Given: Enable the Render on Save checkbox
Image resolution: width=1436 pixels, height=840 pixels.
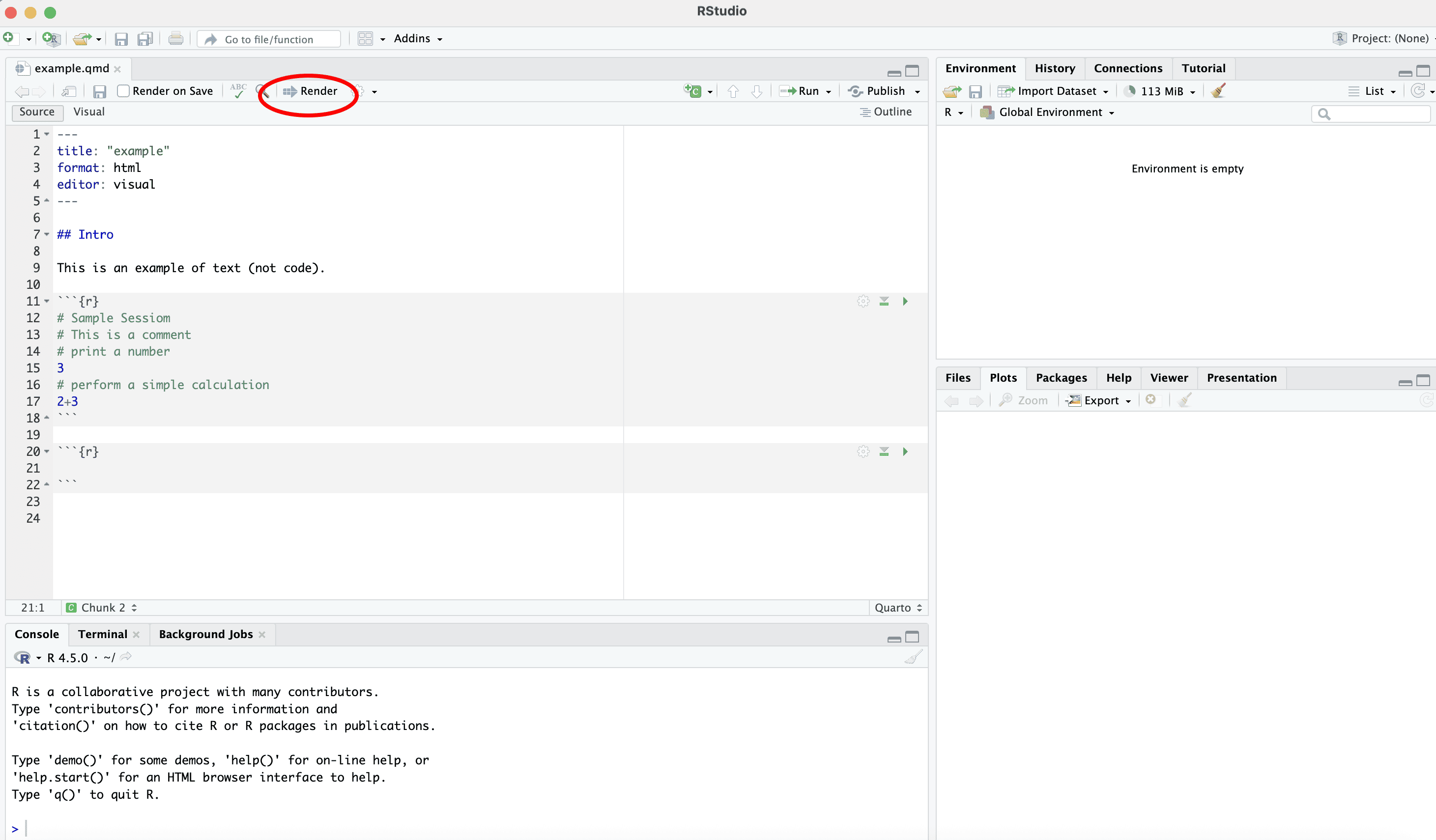Looking at the screenshot, I should click(123, 91).
